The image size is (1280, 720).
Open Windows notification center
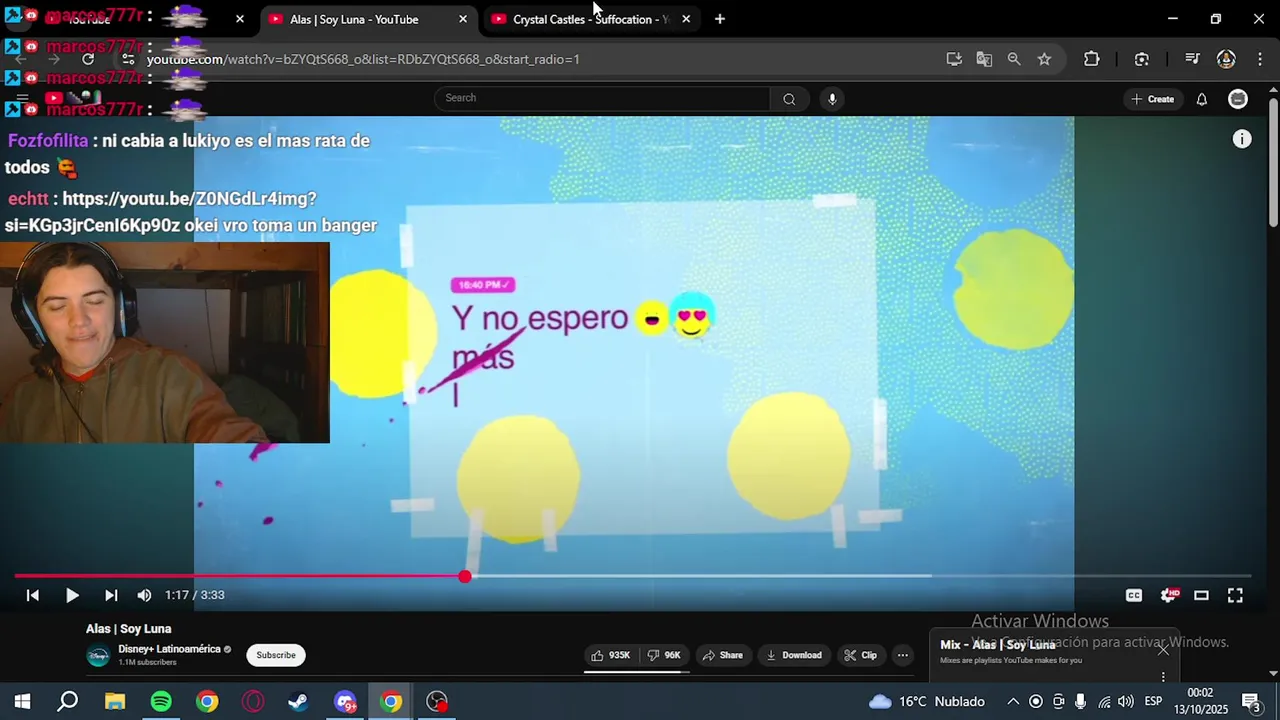click(x=1250, y=702)
